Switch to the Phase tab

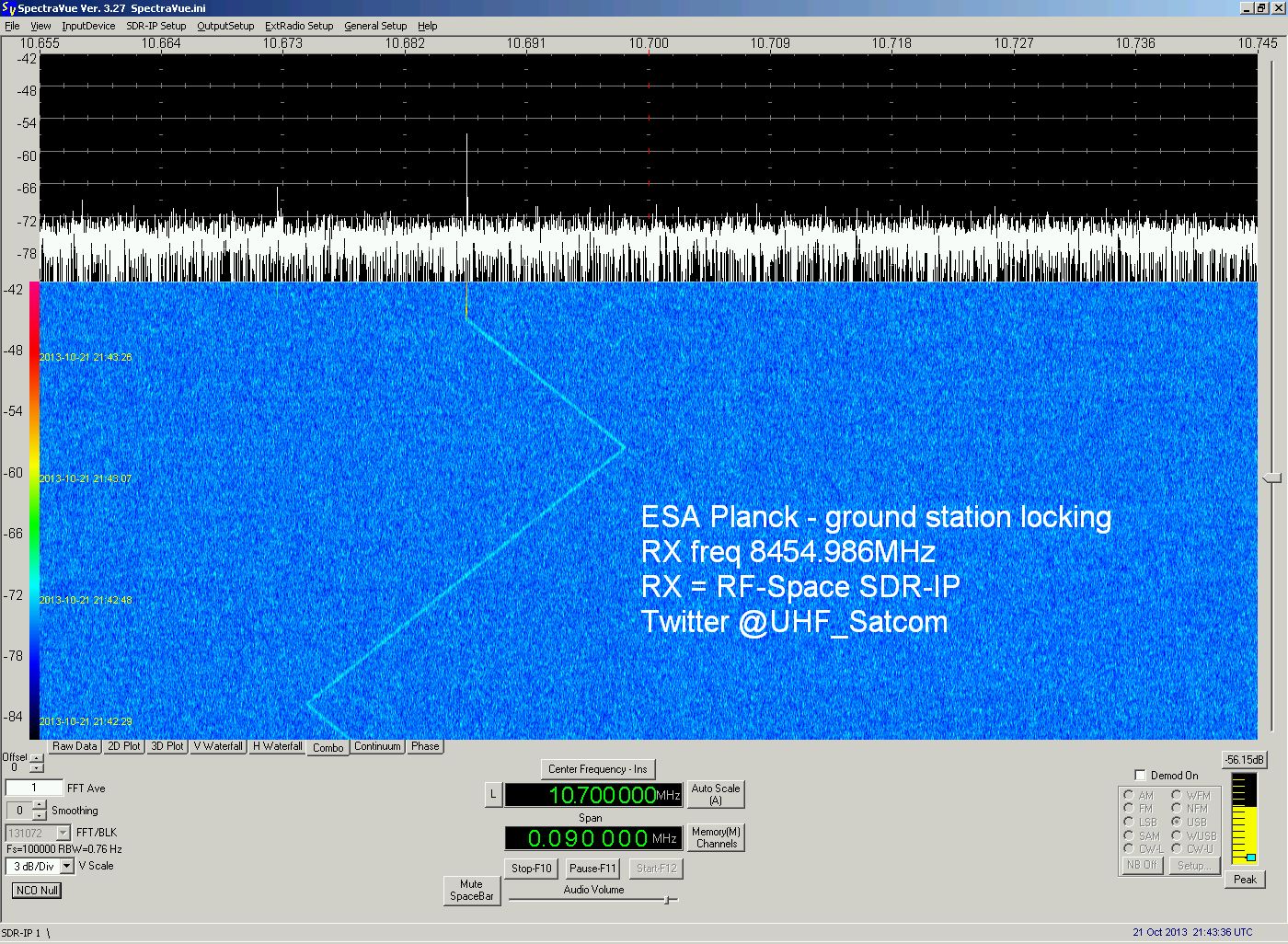click(x=425, y=746)
